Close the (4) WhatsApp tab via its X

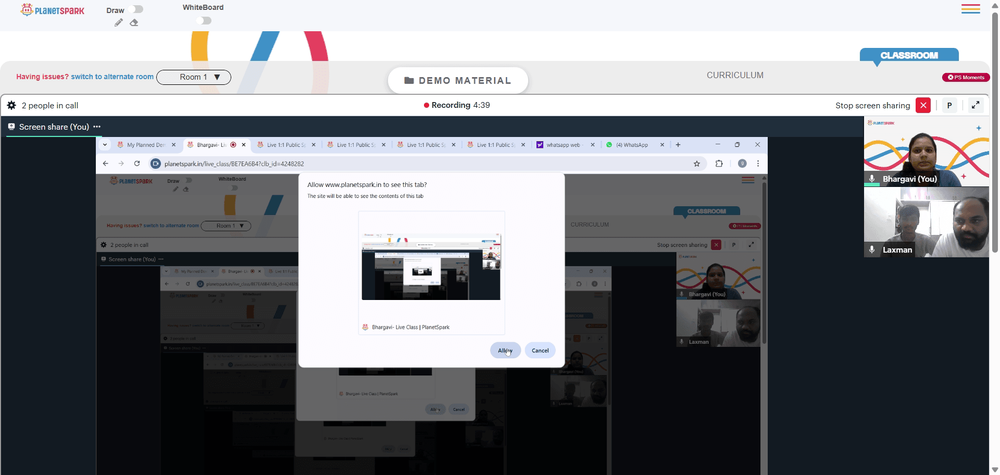click(663, 145)
